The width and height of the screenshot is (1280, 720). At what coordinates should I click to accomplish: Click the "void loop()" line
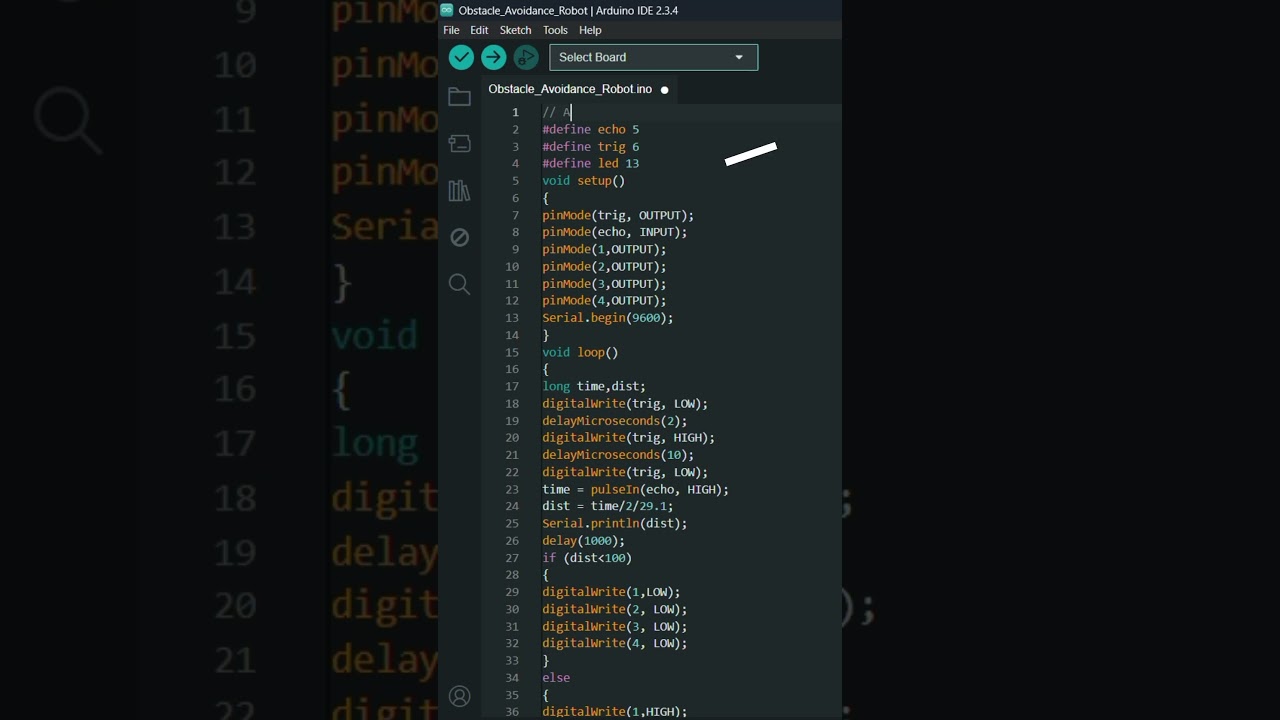point(580,352)
